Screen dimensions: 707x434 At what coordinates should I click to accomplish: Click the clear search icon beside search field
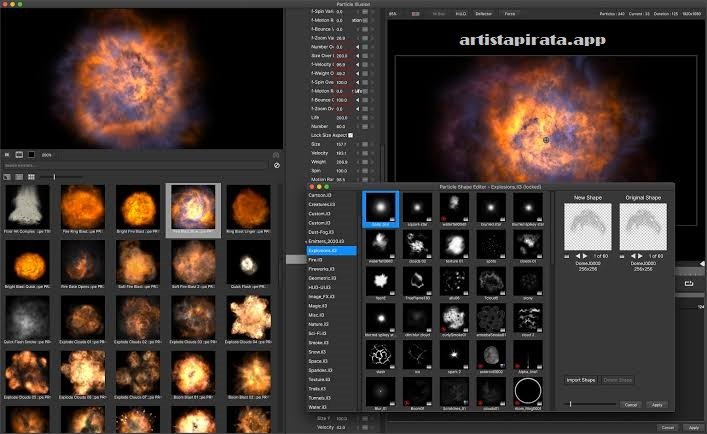pos(277,165)
